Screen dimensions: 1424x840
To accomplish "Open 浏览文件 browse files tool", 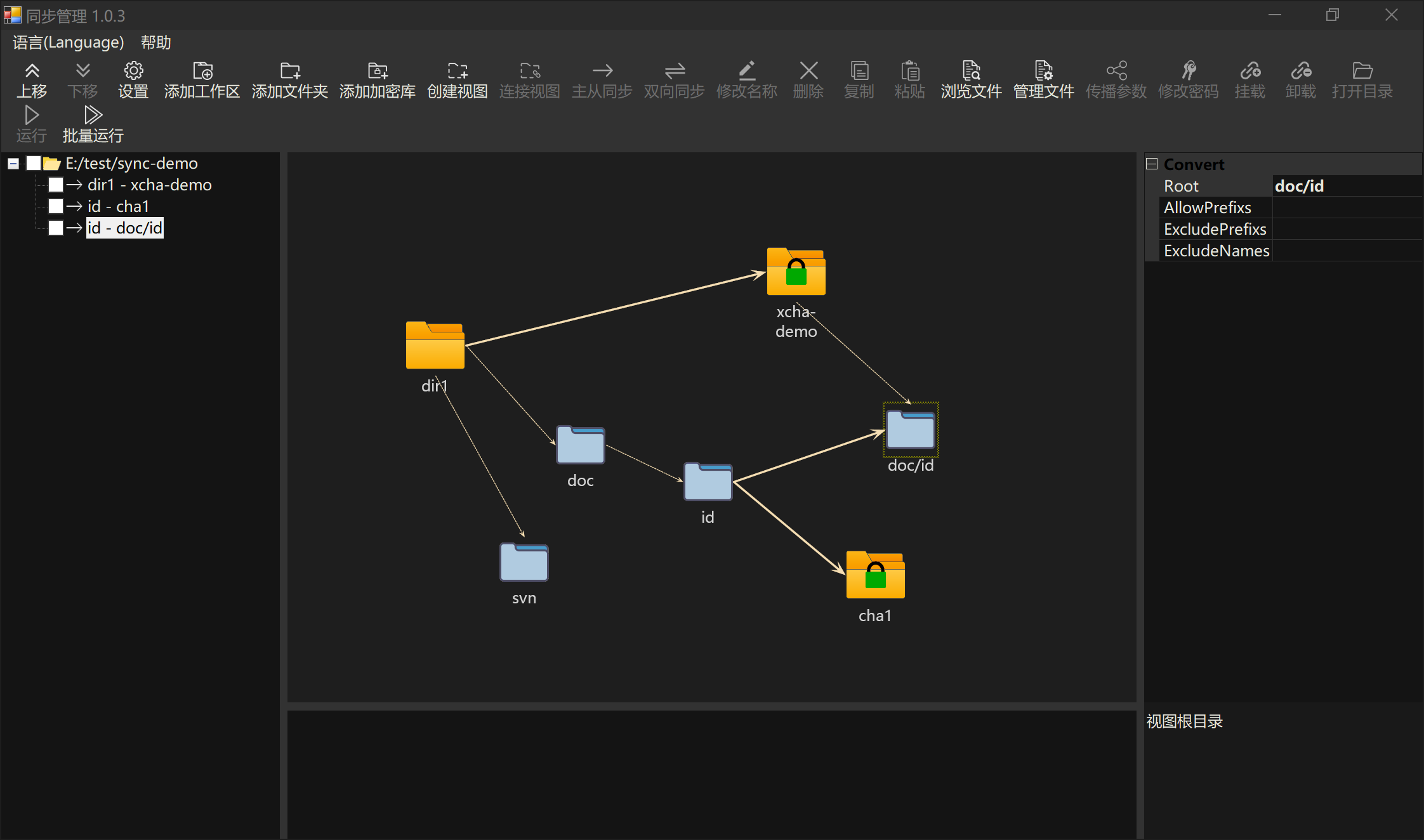I will [x=971, y=71].
